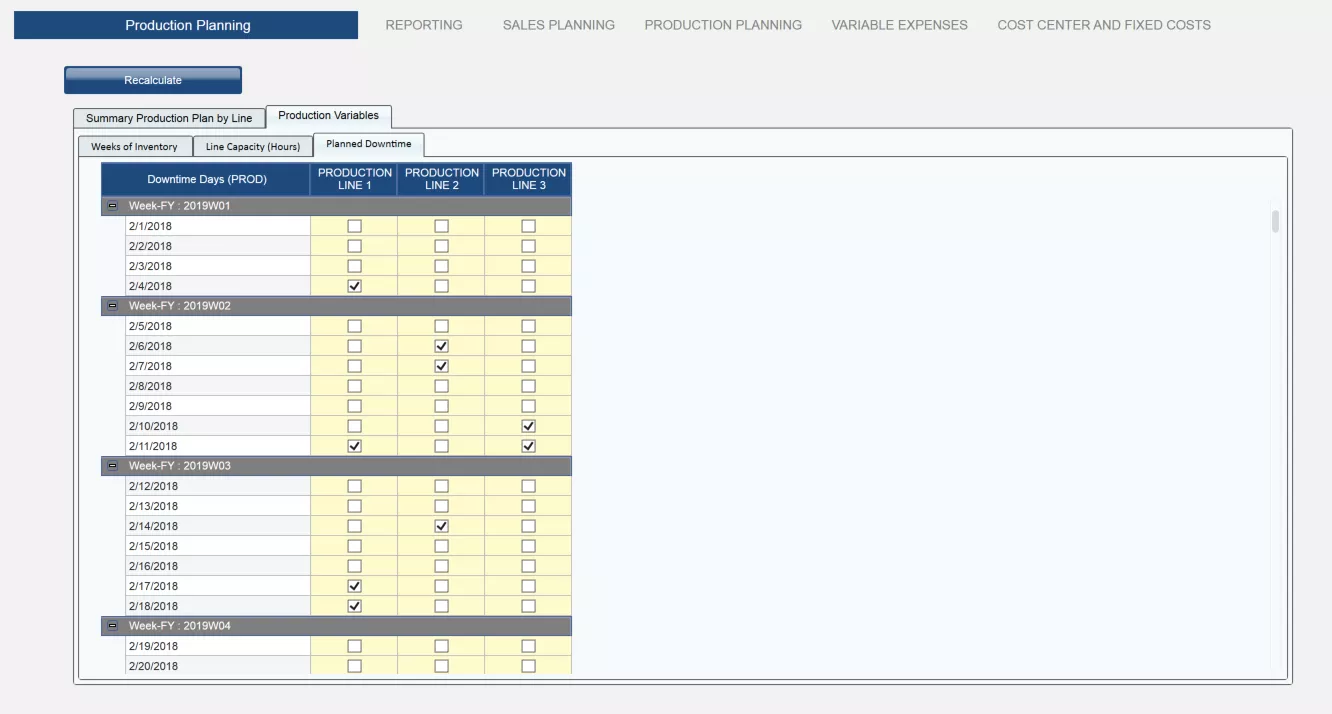Collapse the Week-FY 2019W01 group
Viewport: 1332px width, 714px height.
pos(112,206)
